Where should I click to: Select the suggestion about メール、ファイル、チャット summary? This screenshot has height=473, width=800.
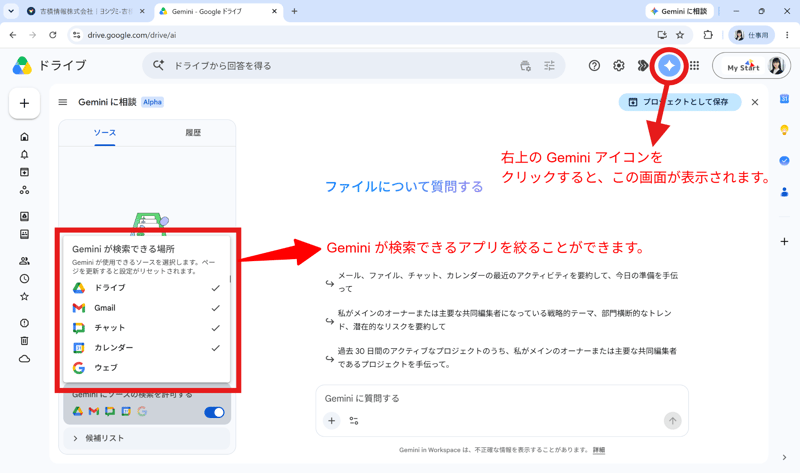tap(502, 282)
